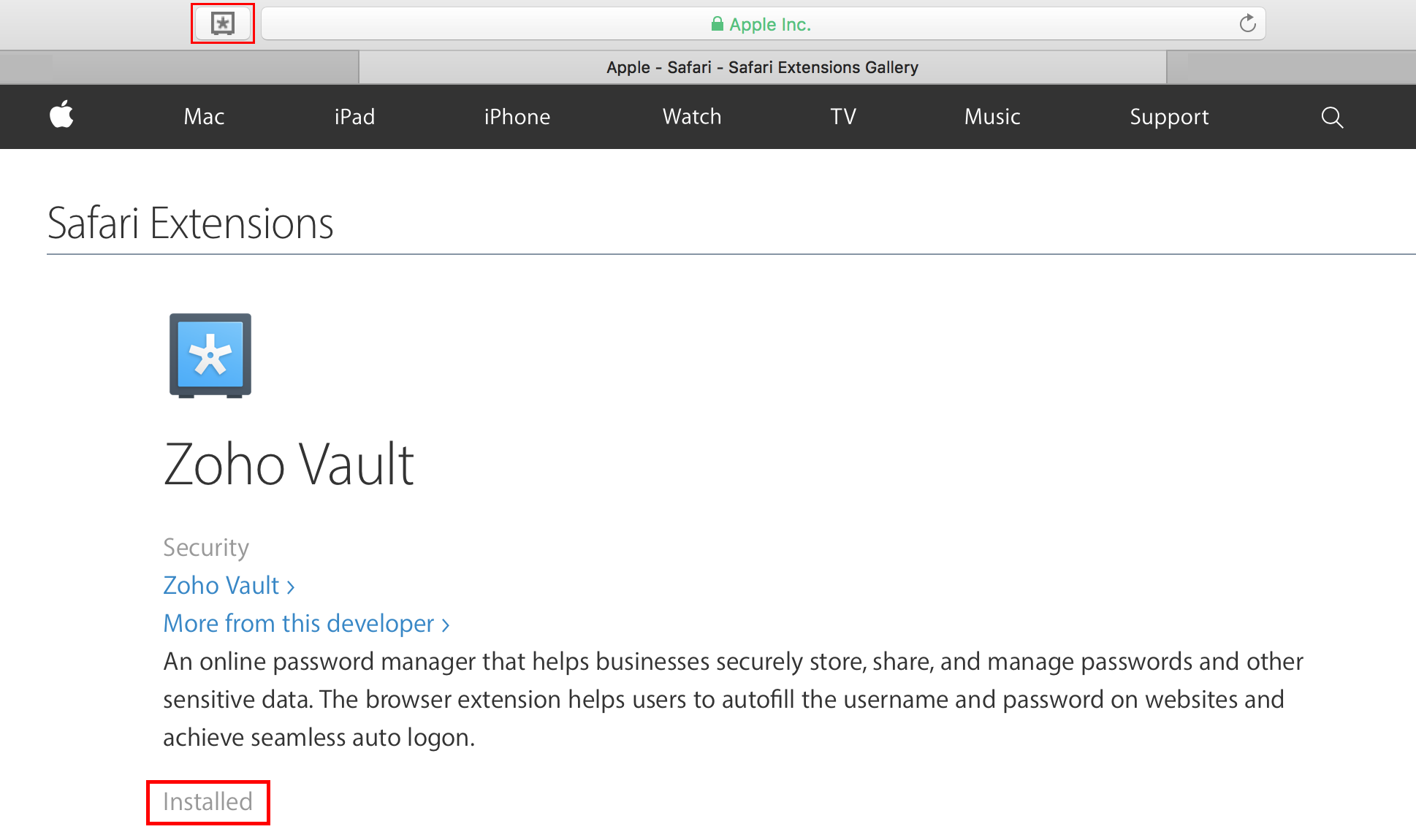The height and width of the screenshot is (840, 1416).
Task: Switch to the Safari Extensions Gallery tab
Action: click(761, 66)
